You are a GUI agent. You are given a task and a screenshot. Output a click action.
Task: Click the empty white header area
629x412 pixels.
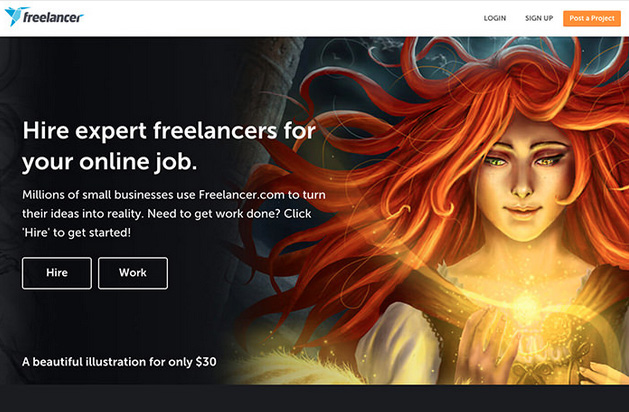point(280,18)
